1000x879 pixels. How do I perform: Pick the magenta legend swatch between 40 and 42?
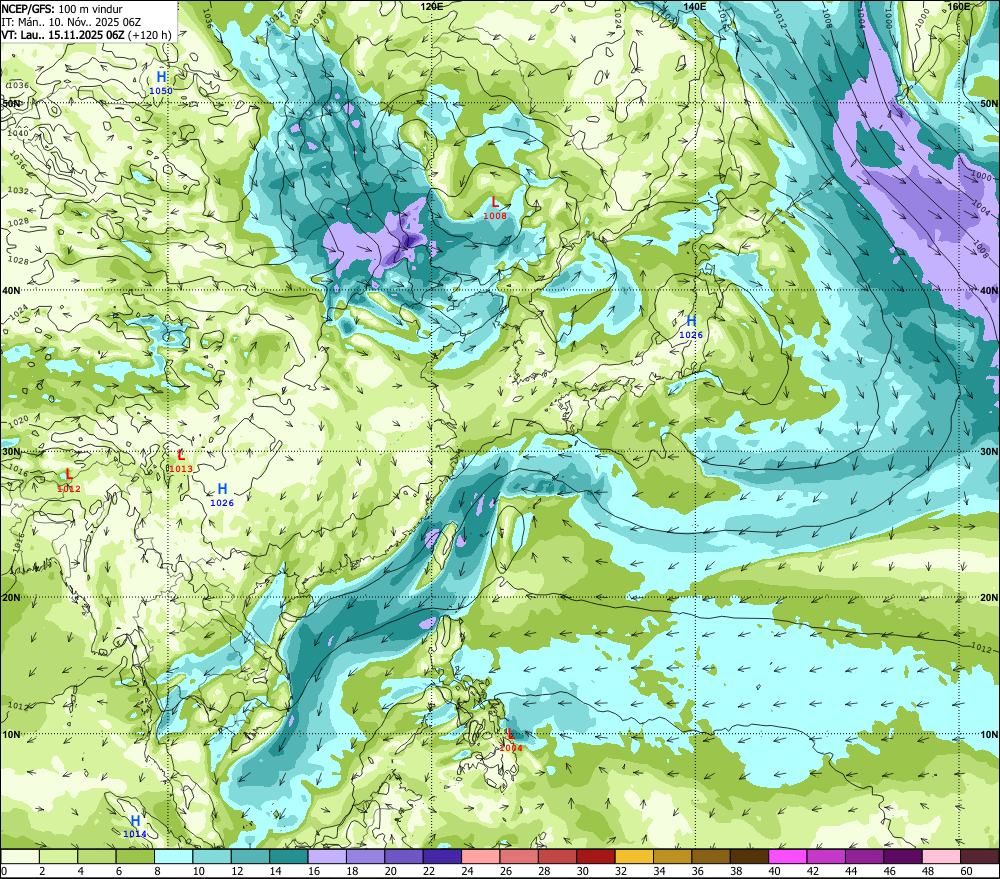pos(788,856)
